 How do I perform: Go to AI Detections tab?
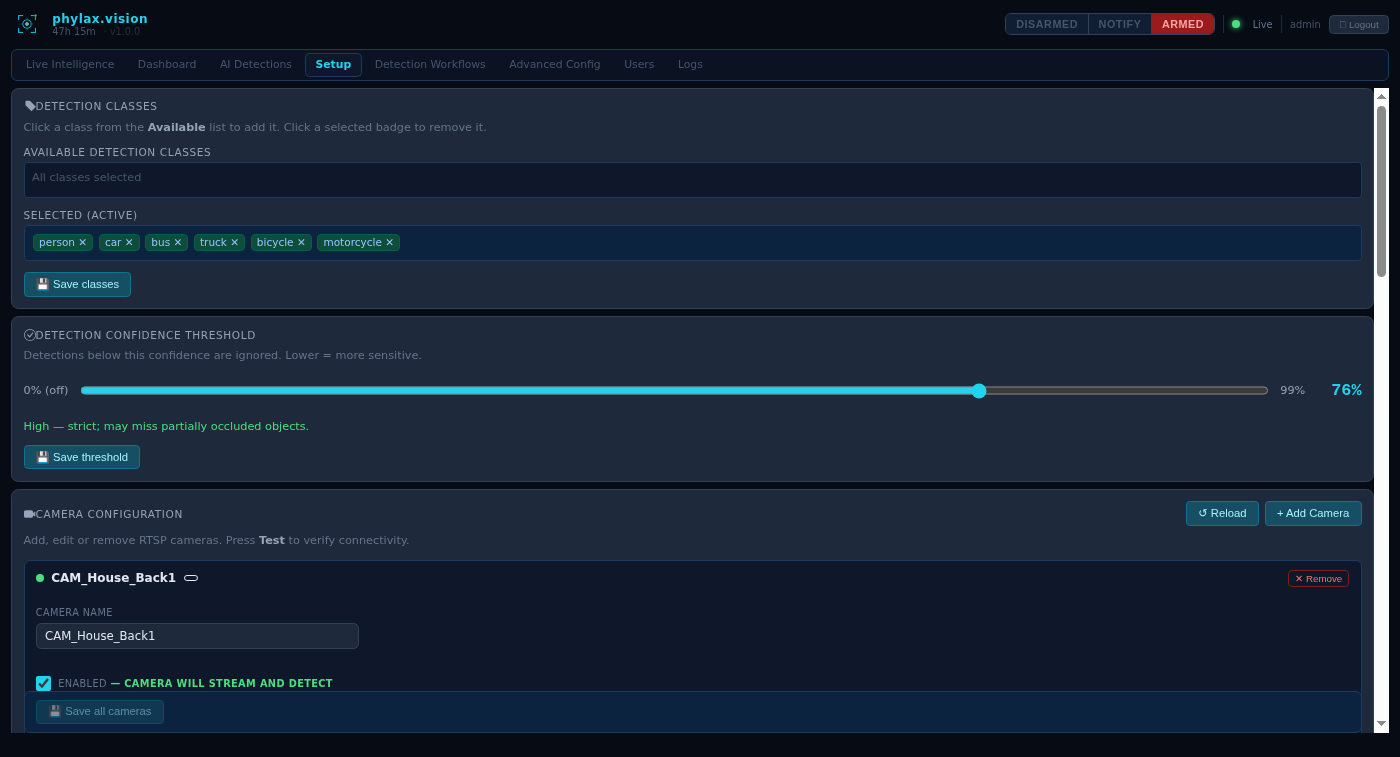[256, 65]
